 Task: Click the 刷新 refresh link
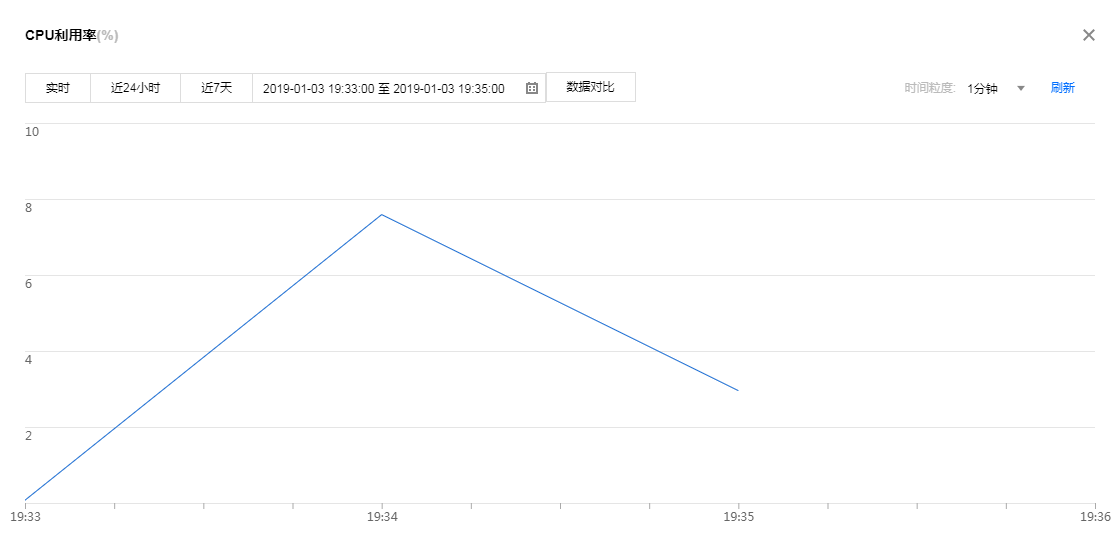[1062, 88]
